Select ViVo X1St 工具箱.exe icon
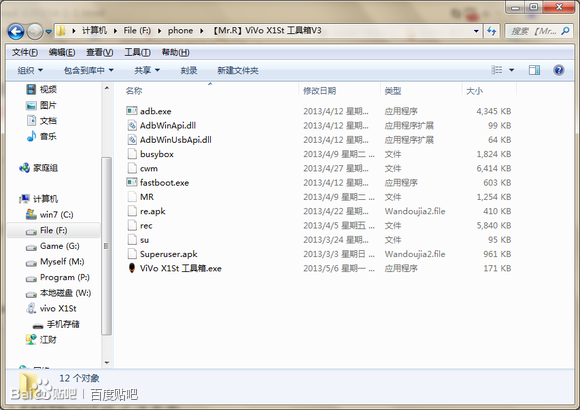The image size is (580, 410). (x=132, y=268)
